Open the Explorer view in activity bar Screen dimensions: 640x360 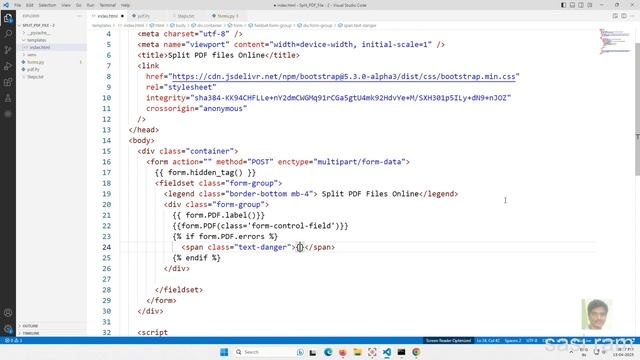(8, 18)
